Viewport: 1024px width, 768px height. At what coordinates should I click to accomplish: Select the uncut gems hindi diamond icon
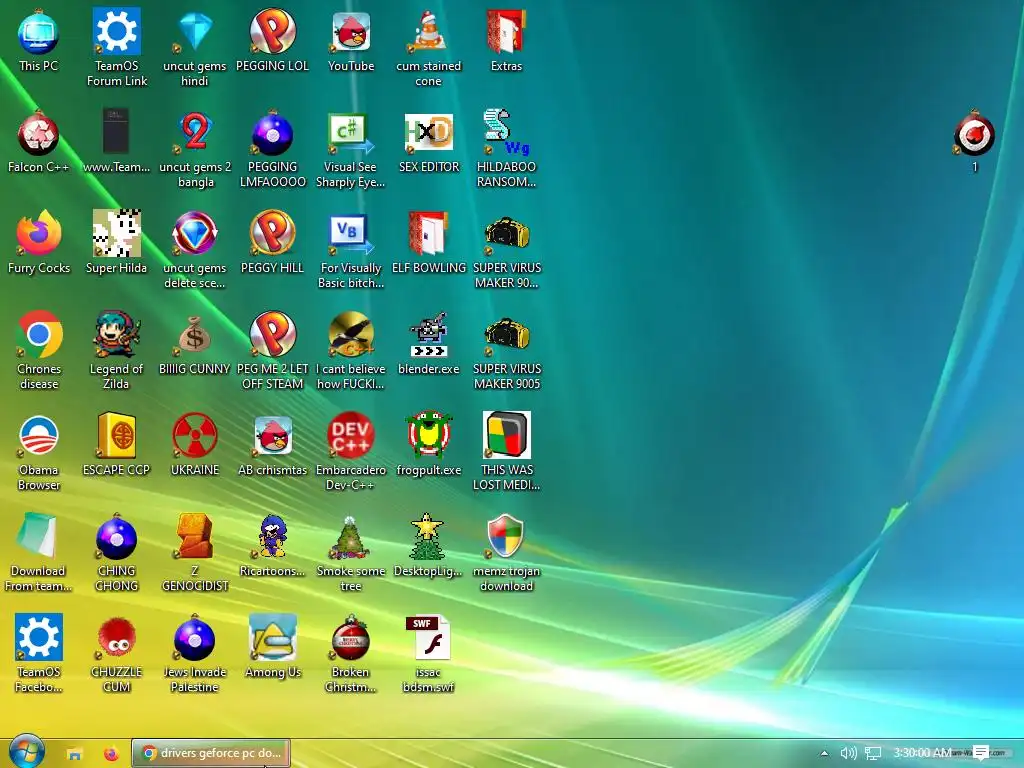pos(195,31)
